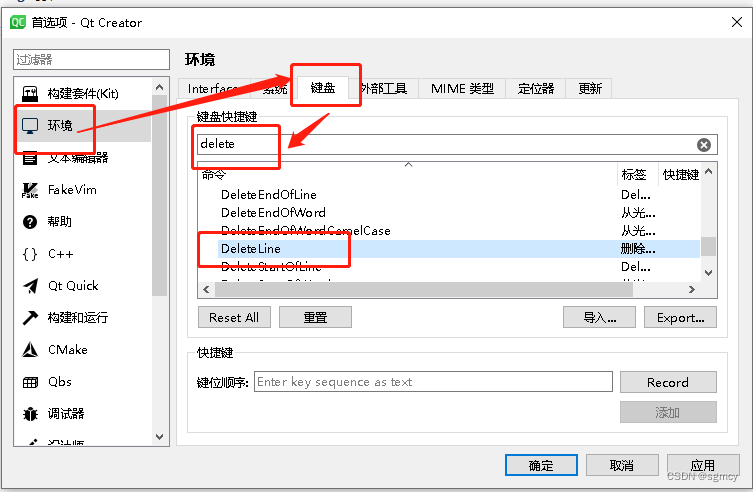
Task: Switch to the 键盘 tab
Action: 322,88
